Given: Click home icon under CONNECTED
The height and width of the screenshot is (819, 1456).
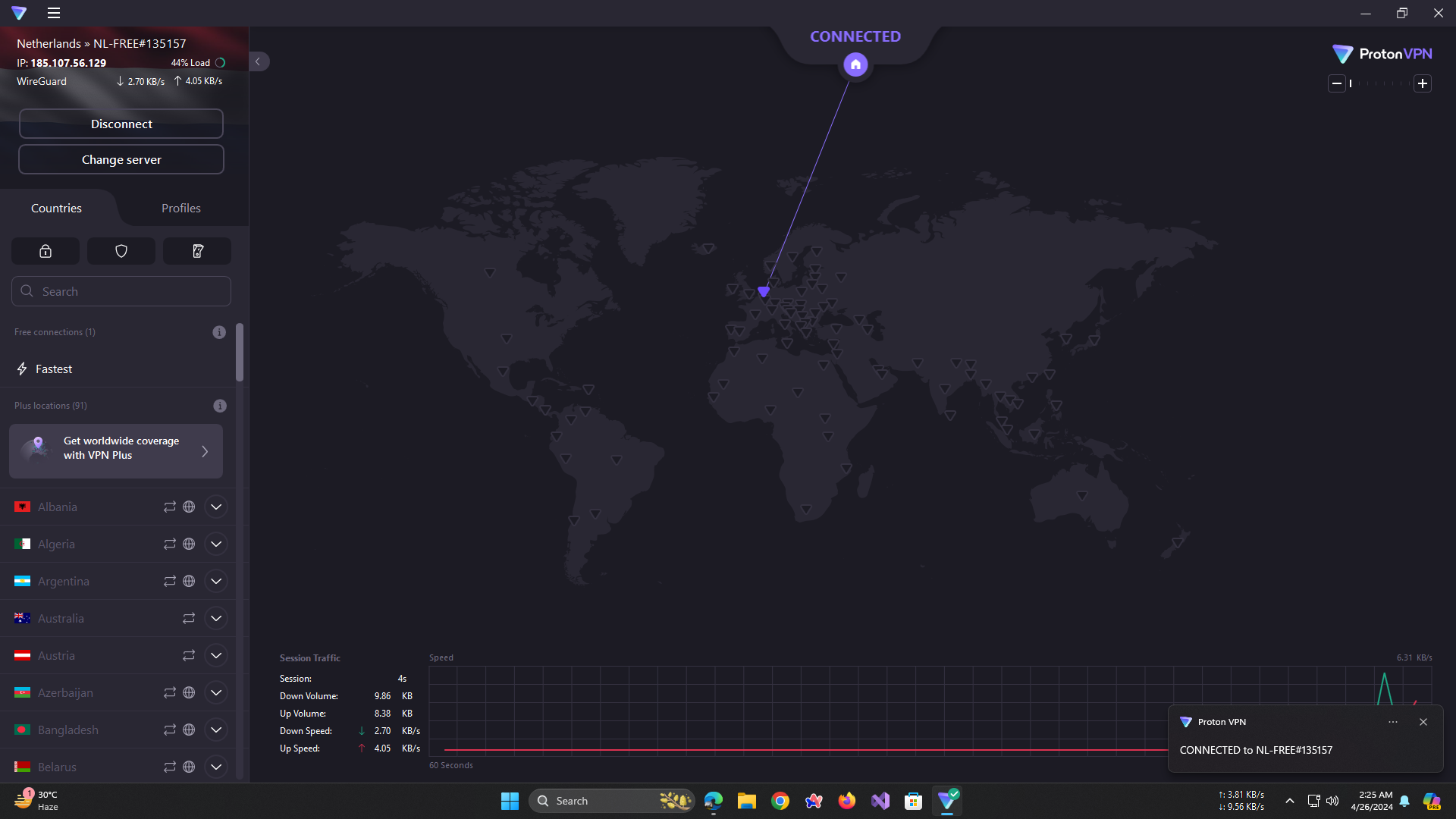Looking at the screenshot, I should point(855,64).
